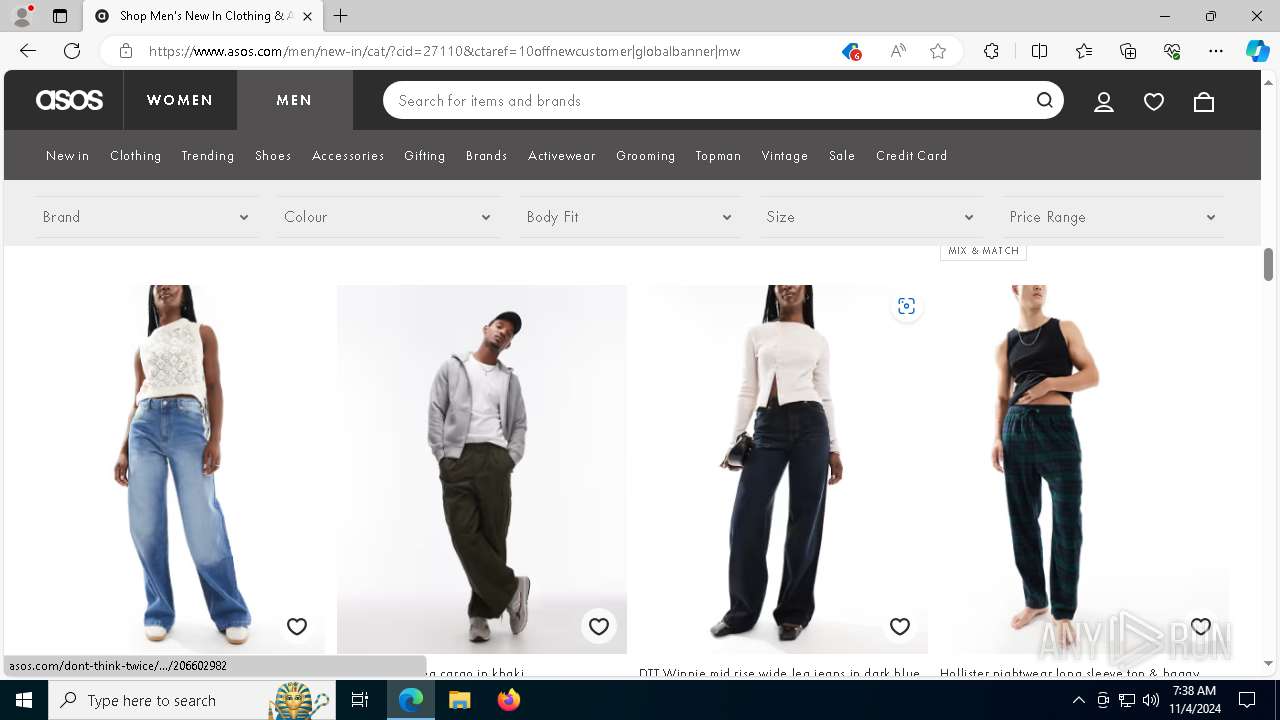This screenshot has height=720, width=1280.
Task: Save the DTT Winnie dark blue jeans
Action: [900, 627]
